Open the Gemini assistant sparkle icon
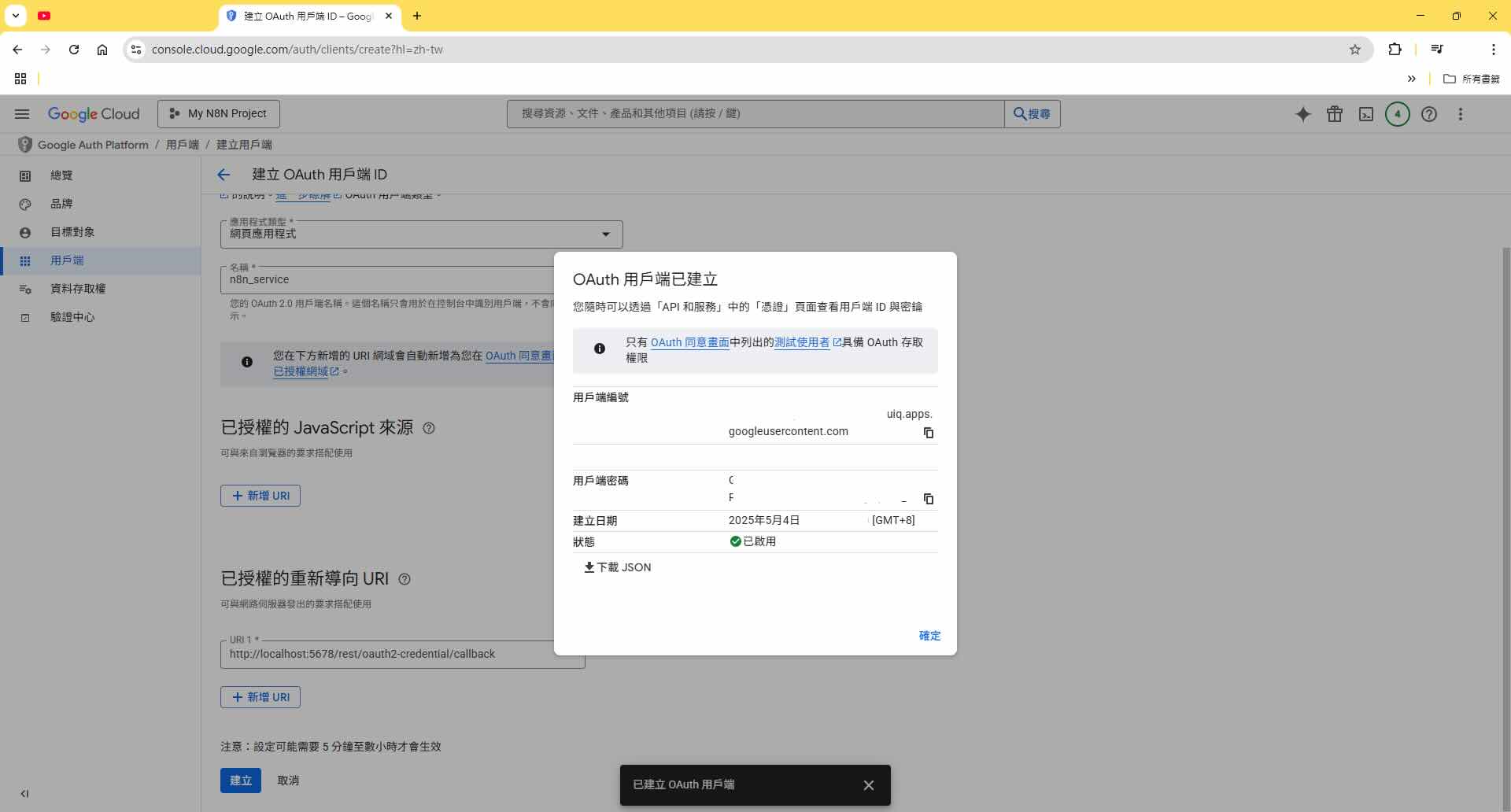Viewport: 1511px width, 812px height. pos(1303,114)
